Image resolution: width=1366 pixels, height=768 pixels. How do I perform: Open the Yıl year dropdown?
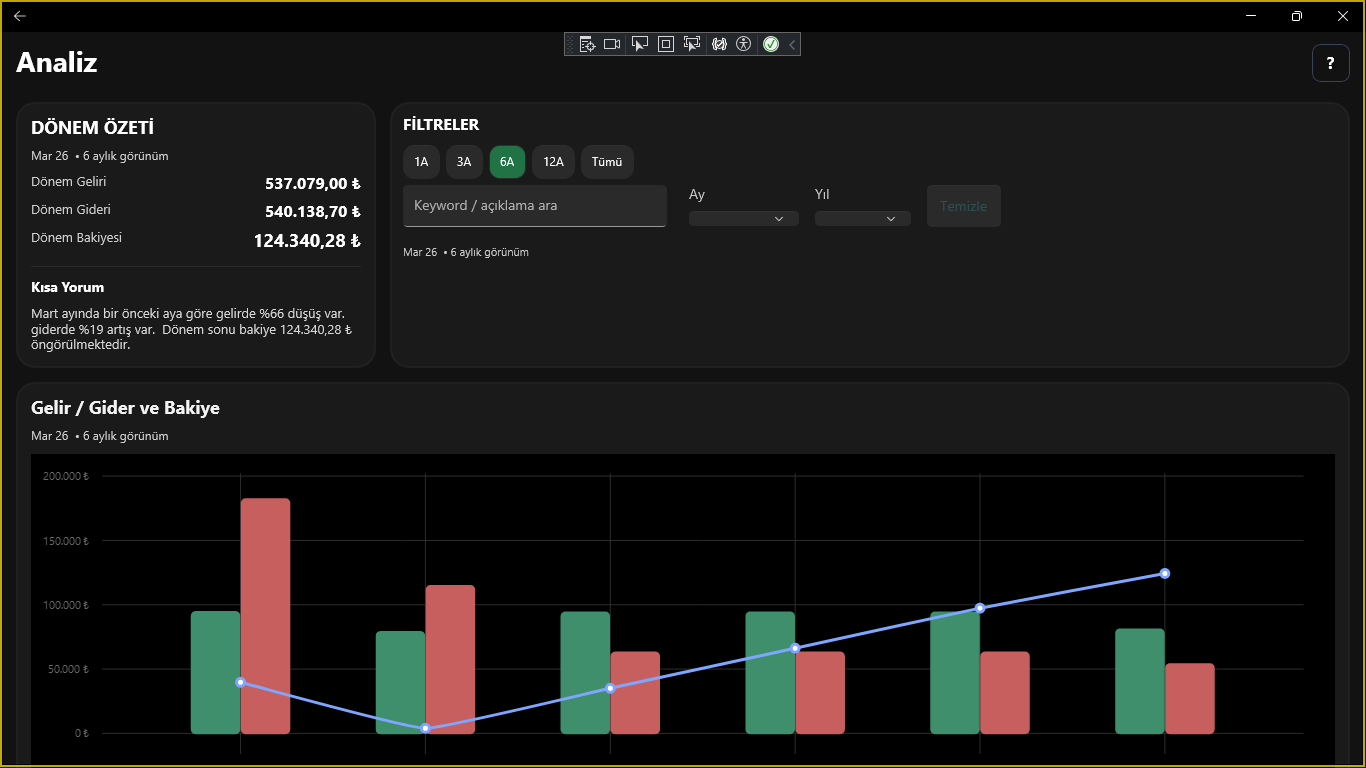click(862, 218)
